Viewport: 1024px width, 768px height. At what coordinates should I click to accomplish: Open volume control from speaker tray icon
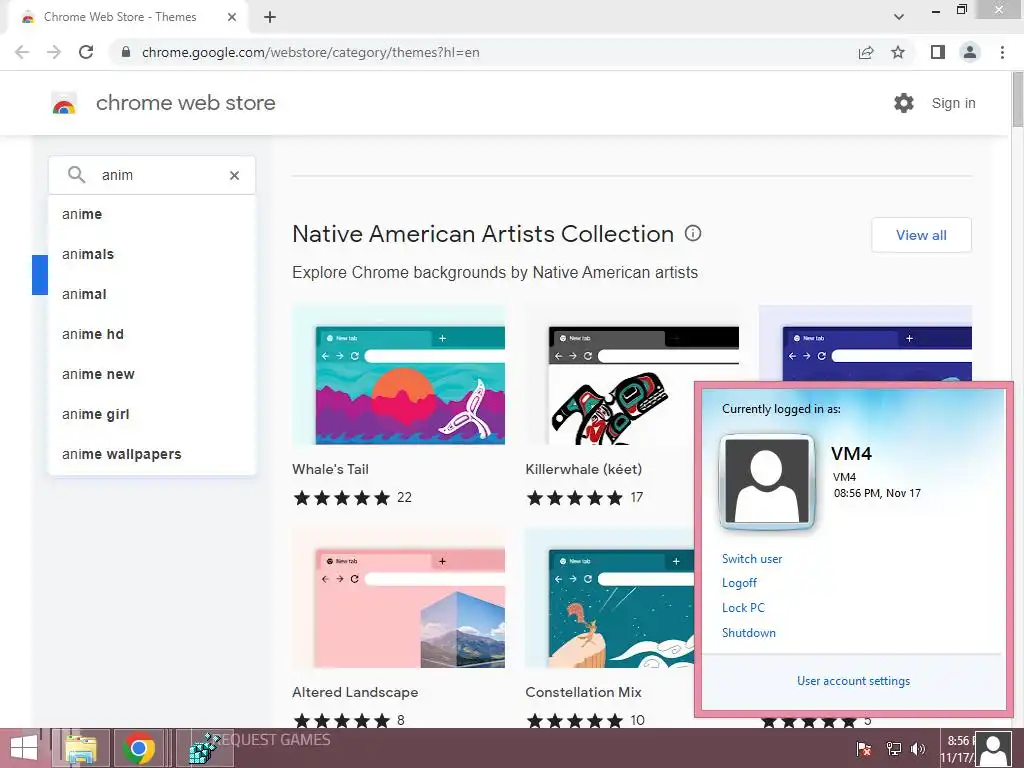tap(918, 749)
